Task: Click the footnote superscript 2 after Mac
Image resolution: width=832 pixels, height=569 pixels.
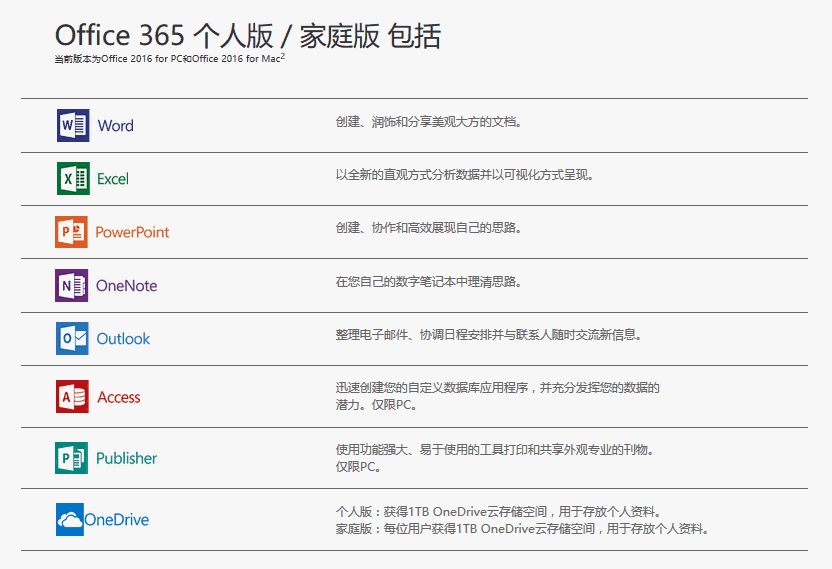Action: [x=283, y=56]
